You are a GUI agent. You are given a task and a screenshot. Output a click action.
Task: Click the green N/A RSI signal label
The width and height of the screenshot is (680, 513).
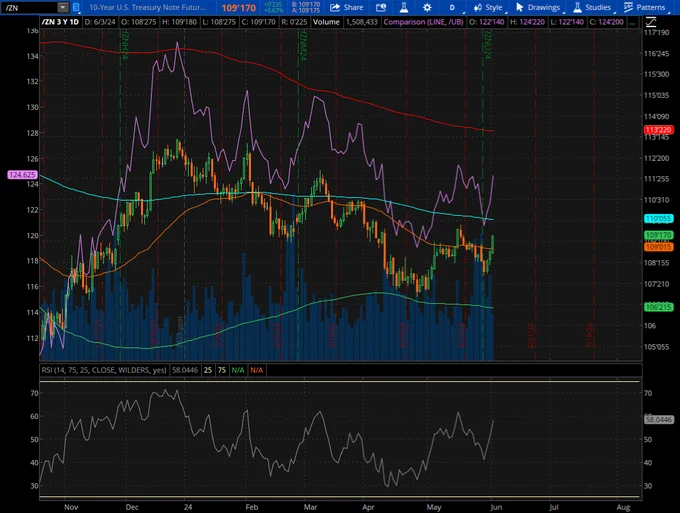coord(238,370)
